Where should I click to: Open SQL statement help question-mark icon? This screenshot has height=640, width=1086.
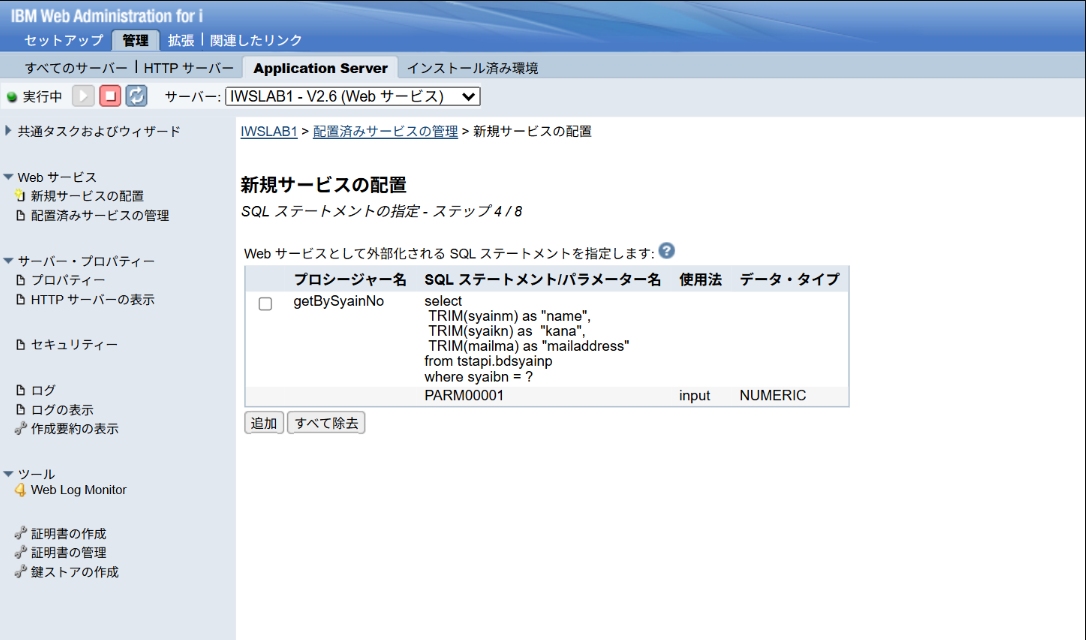pos(666,251)
